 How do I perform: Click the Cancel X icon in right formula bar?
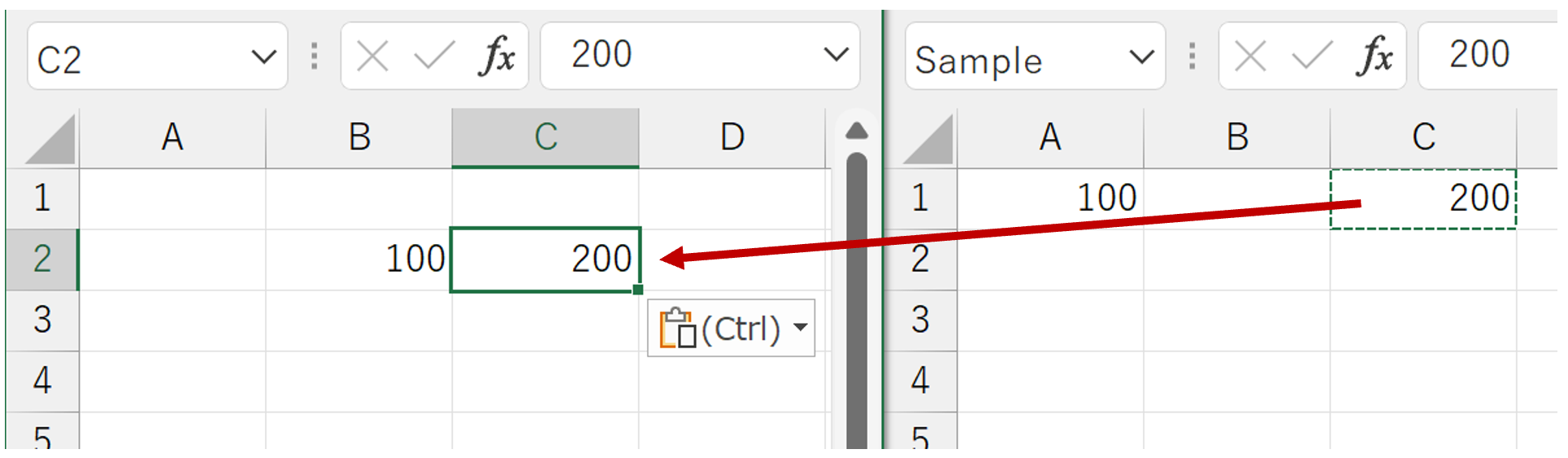pyautogui.click(x=1250, y=56)
